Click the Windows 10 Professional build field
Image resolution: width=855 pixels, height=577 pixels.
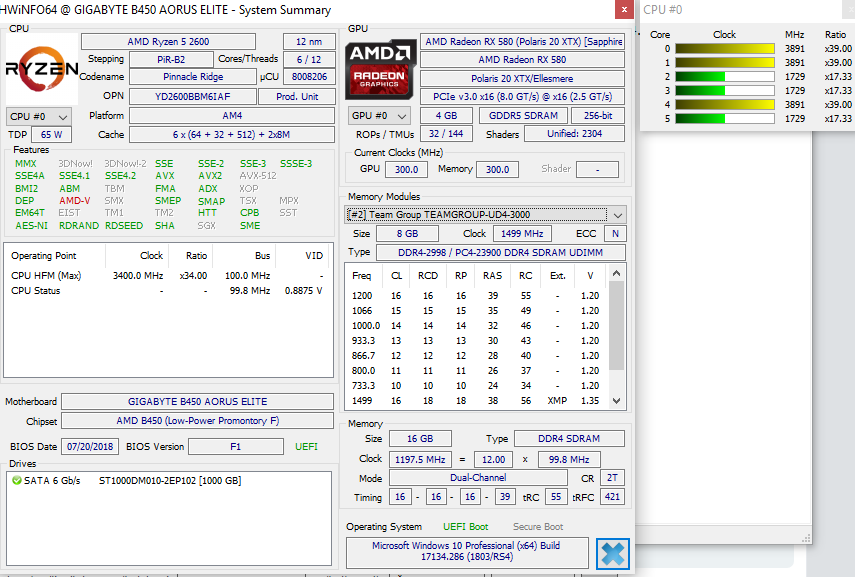tap(467, 551)
